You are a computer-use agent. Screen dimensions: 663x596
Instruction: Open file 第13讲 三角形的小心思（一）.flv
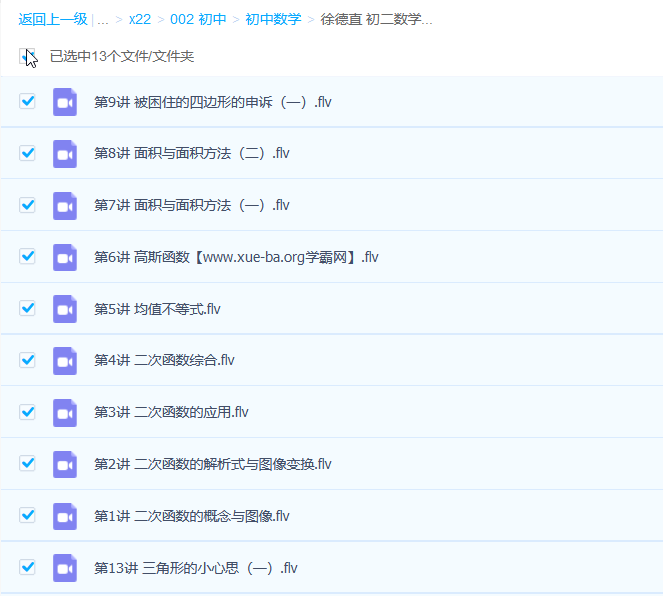(195, 568)
